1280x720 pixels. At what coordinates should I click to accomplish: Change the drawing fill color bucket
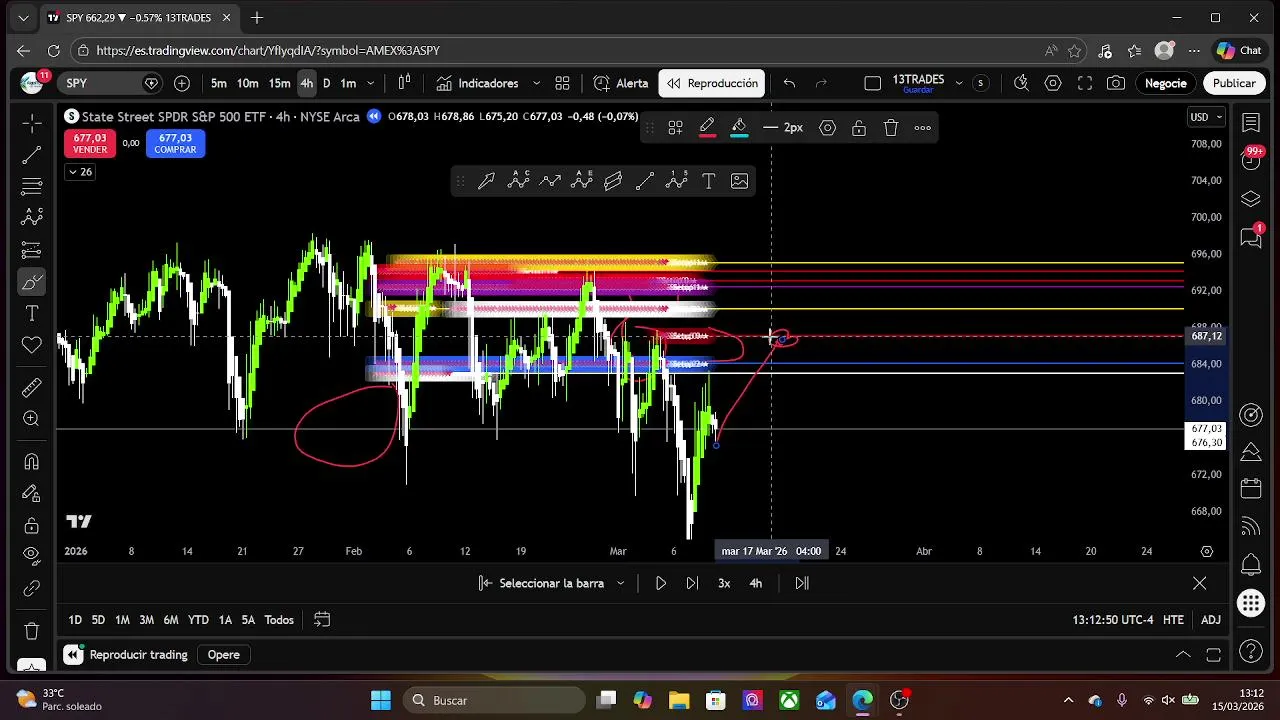[x=739, y=127]
